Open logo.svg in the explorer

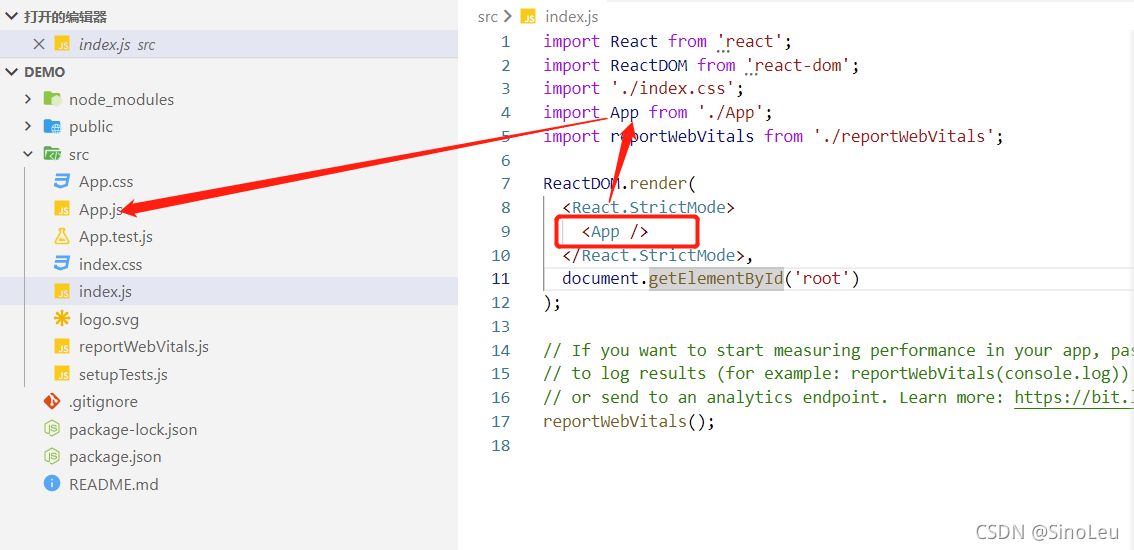click(x=108, y=319)
